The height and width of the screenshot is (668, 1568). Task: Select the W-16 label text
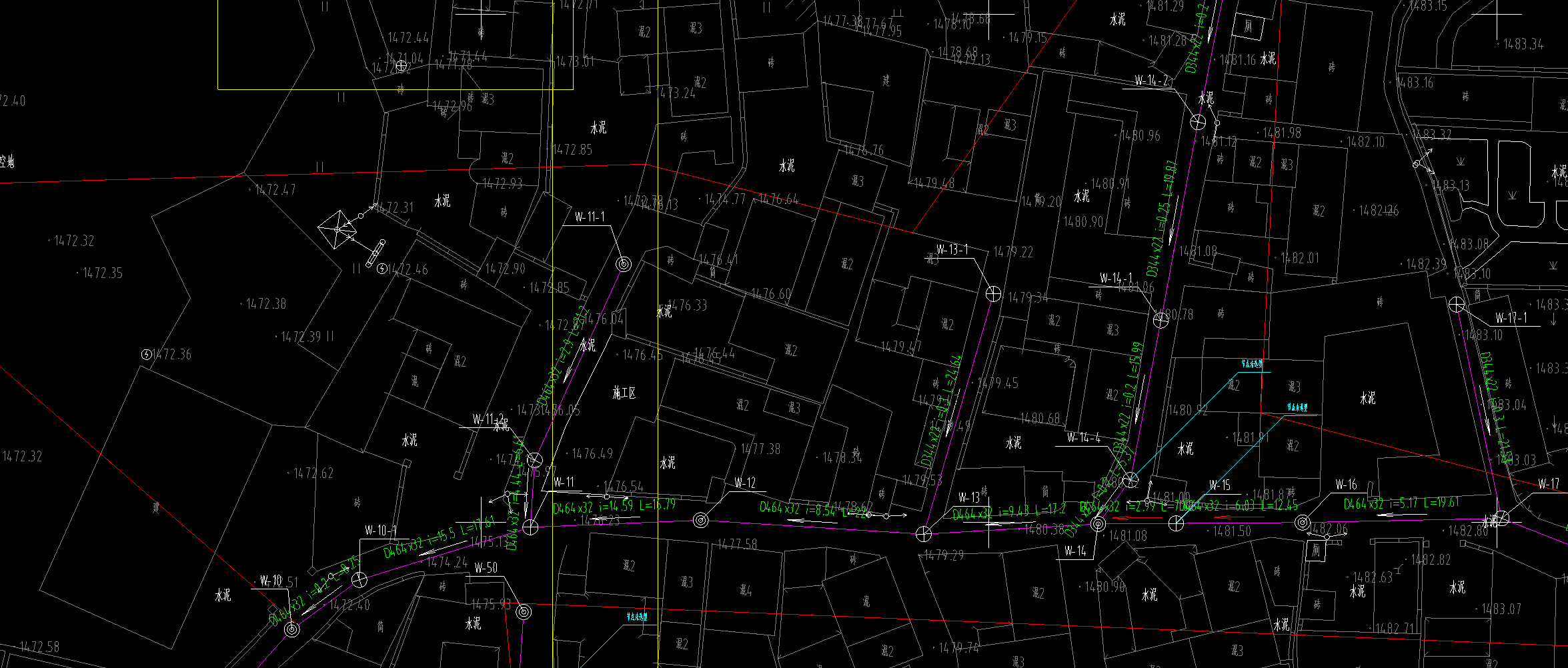(1346, 485)
